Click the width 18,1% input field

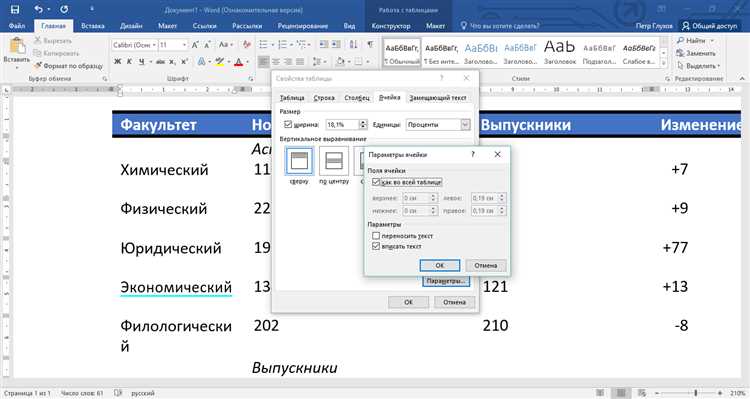[342, 124]
